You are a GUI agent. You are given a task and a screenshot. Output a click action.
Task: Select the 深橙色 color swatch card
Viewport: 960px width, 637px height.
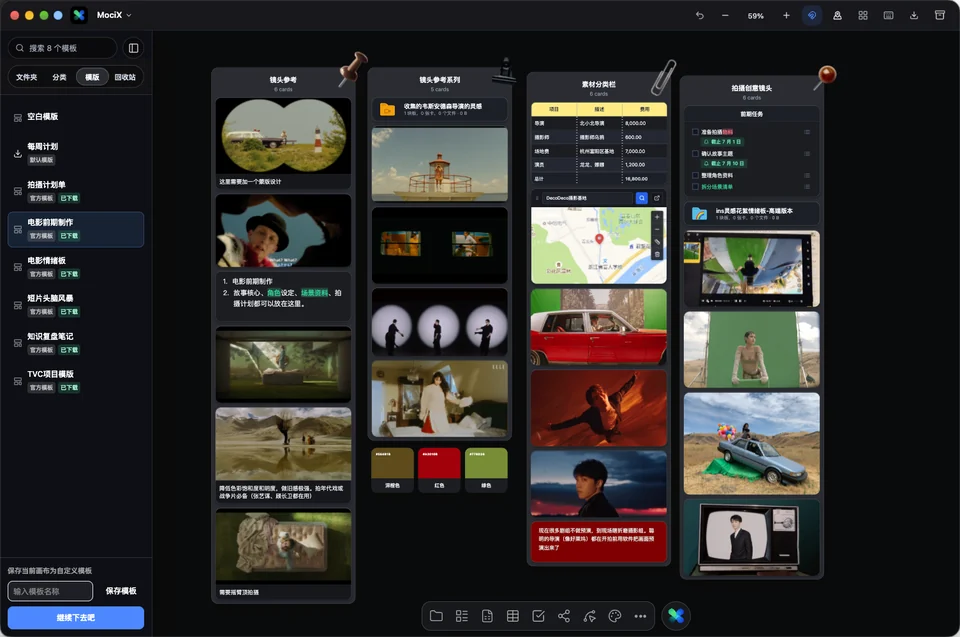point(392,470)
